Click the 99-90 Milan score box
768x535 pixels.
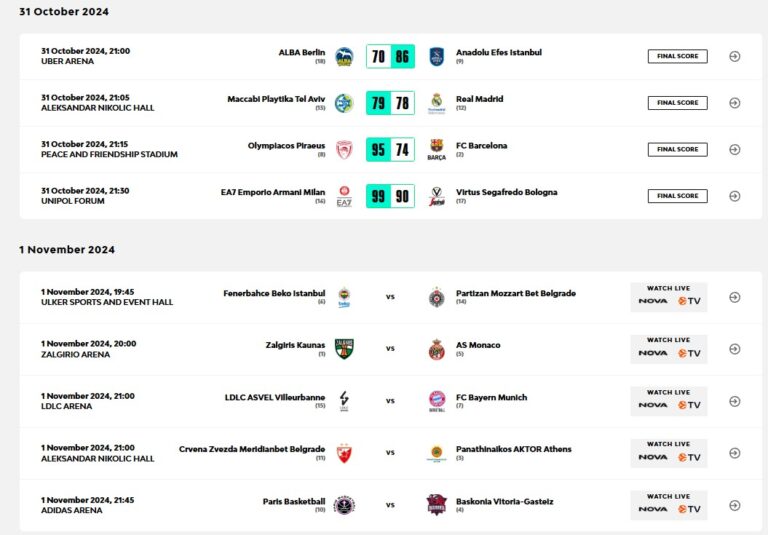390,196
